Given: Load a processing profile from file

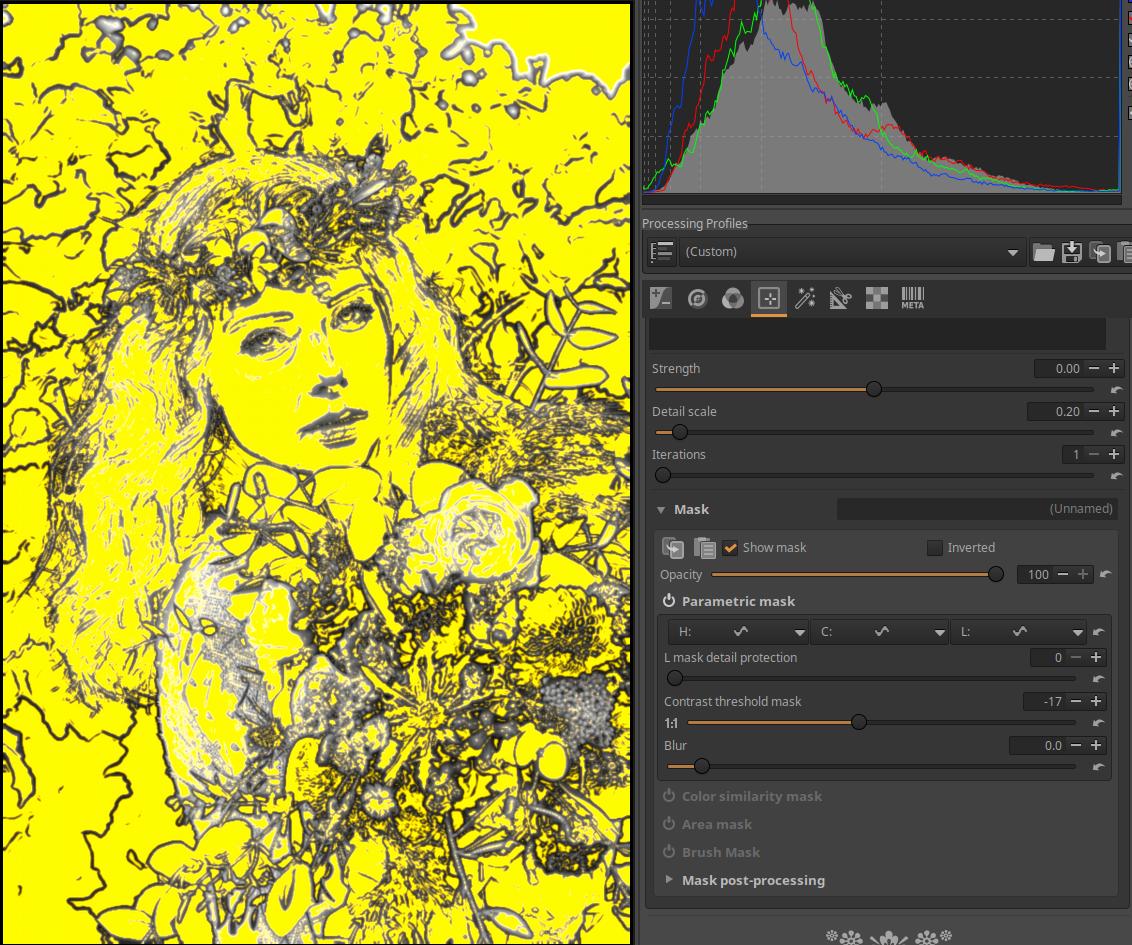Looking at the screenshot, I should [1043, 252].
